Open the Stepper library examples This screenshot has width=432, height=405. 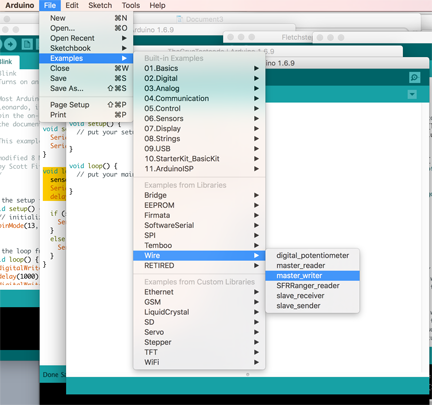pos(199,342)
